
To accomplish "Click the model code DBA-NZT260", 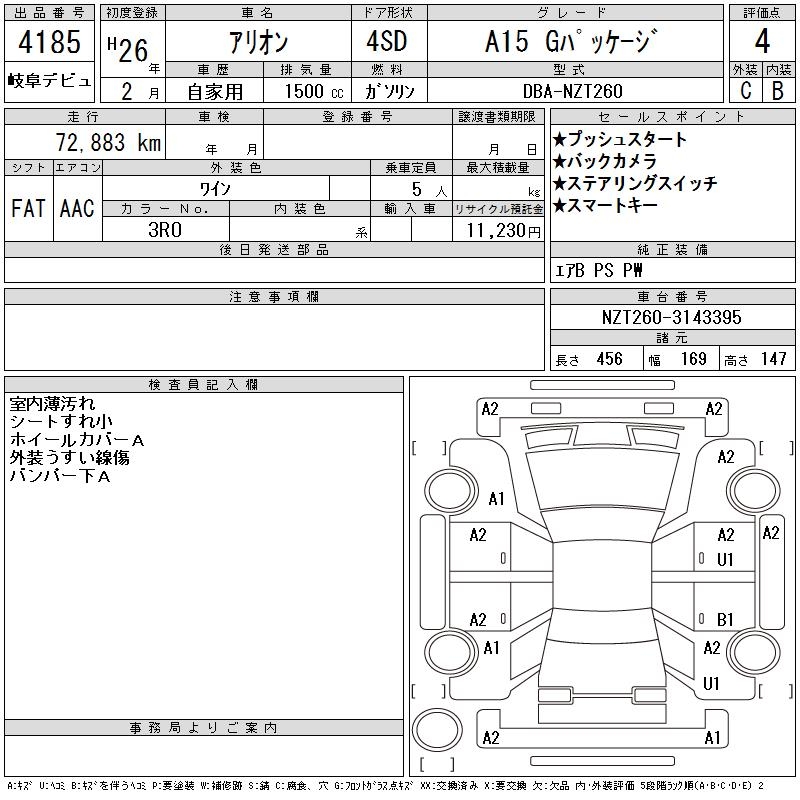I will coord(572,91).
